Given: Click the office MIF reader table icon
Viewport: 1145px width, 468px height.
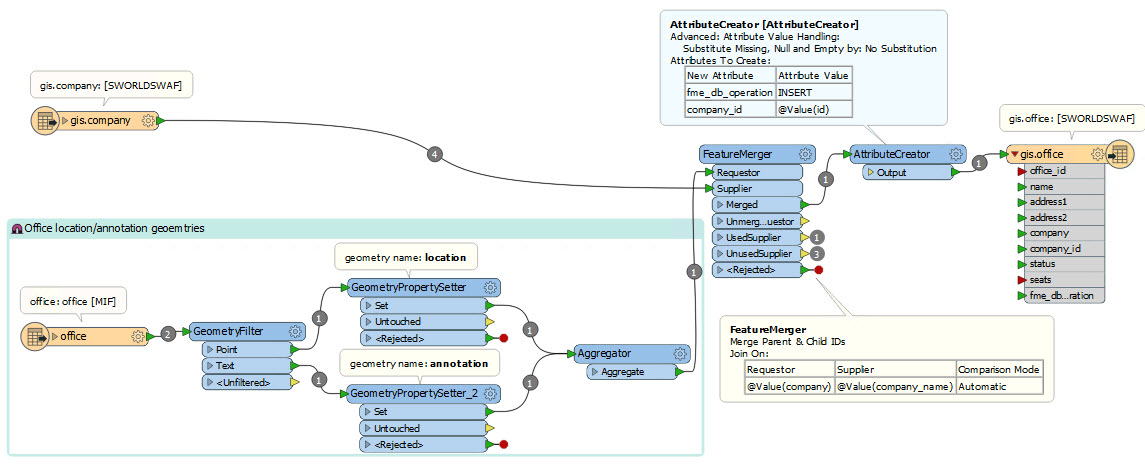Looking at the screenshot, I should click(x=34, y=337).
